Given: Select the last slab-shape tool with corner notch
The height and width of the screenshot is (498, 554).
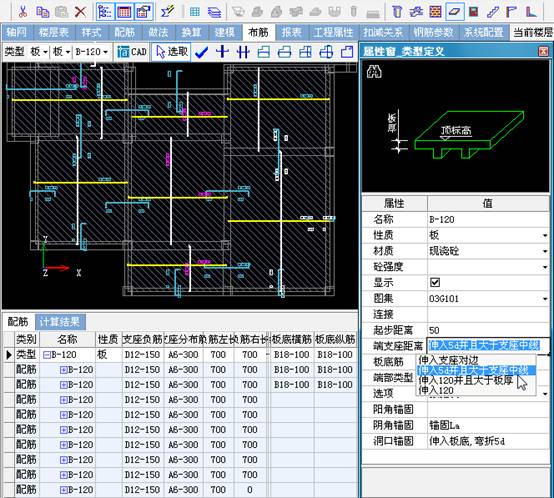Looking at the screenshot, I should click(x=347, y=52).
